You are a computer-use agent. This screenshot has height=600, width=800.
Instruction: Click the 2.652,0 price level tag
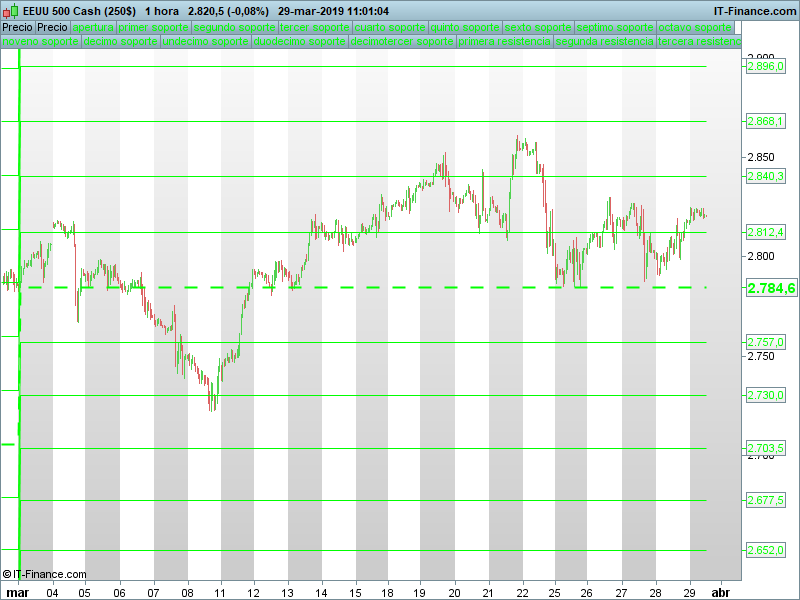[766, 550]
